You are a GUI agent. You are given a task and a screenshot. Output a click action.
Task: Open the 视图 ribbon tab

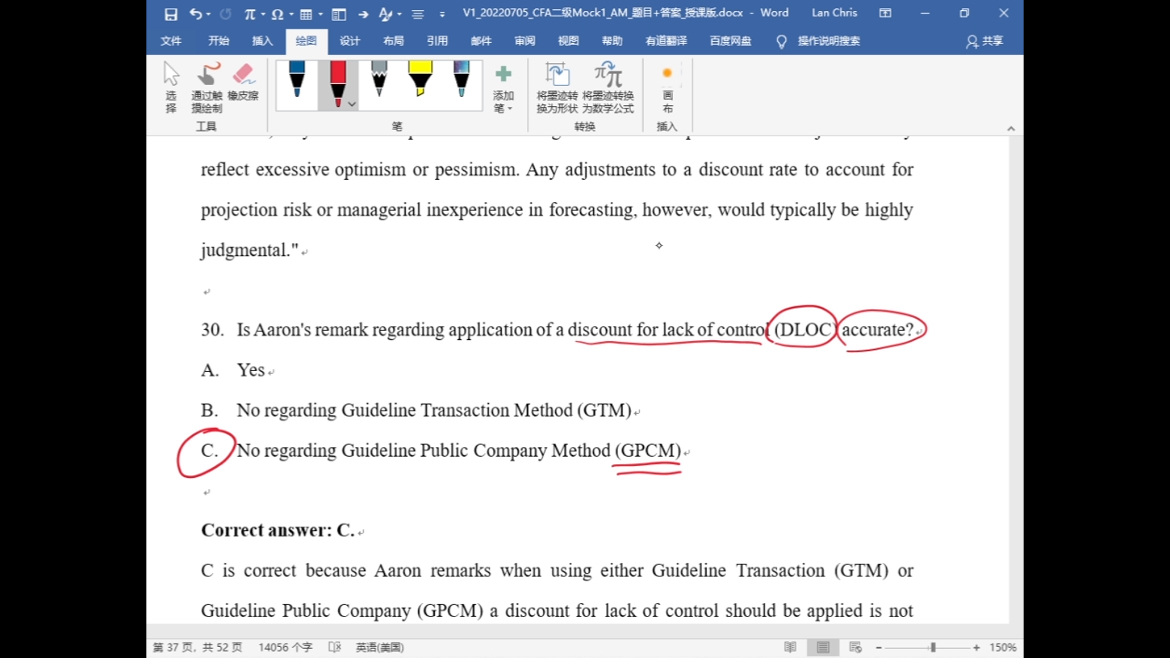(x=569, y=41)
